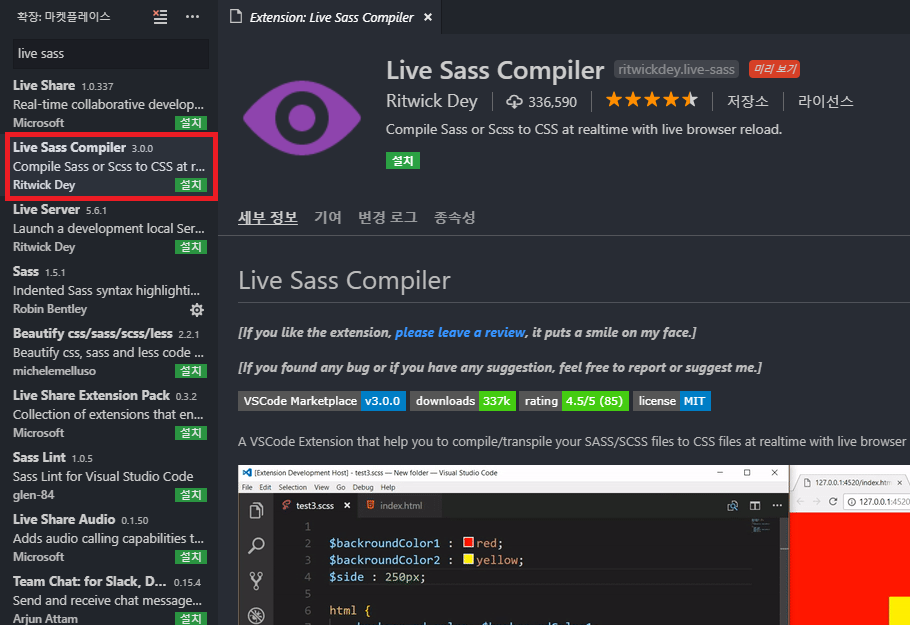
Task: Select the 세부 정보 details tab
Action: (x=268, y=218)
